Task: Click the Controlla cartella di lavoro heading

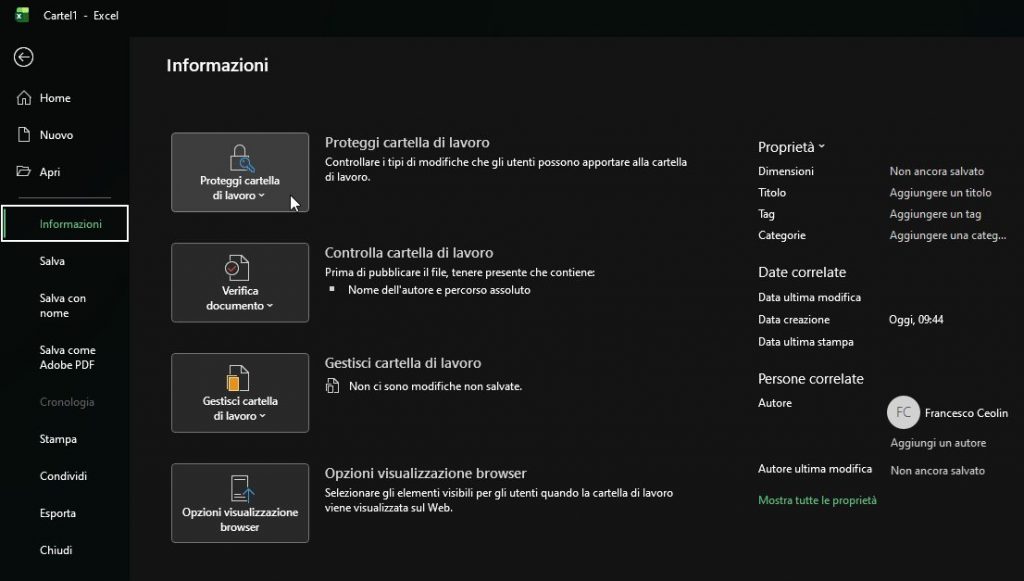Action: tap(409, 253)
